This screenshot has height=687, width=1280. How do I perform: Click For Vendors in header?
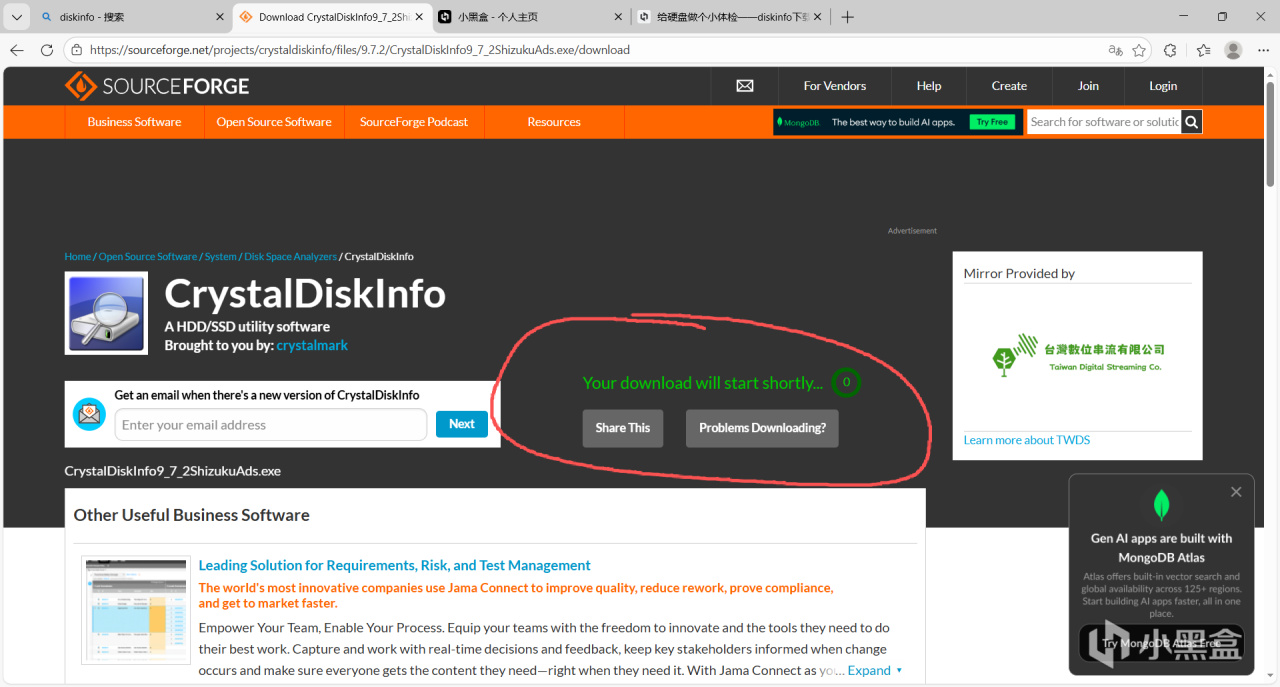click(835, 86)
